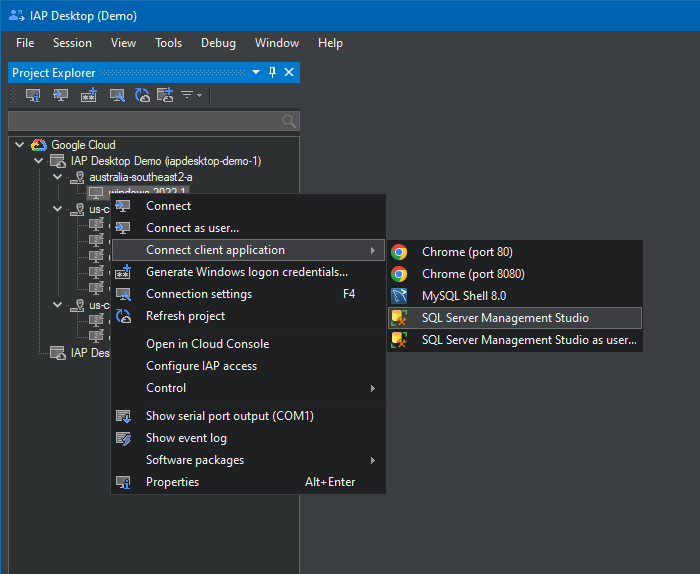
Task: Click the Chrome icon beside port 8080
Action: 399,274
